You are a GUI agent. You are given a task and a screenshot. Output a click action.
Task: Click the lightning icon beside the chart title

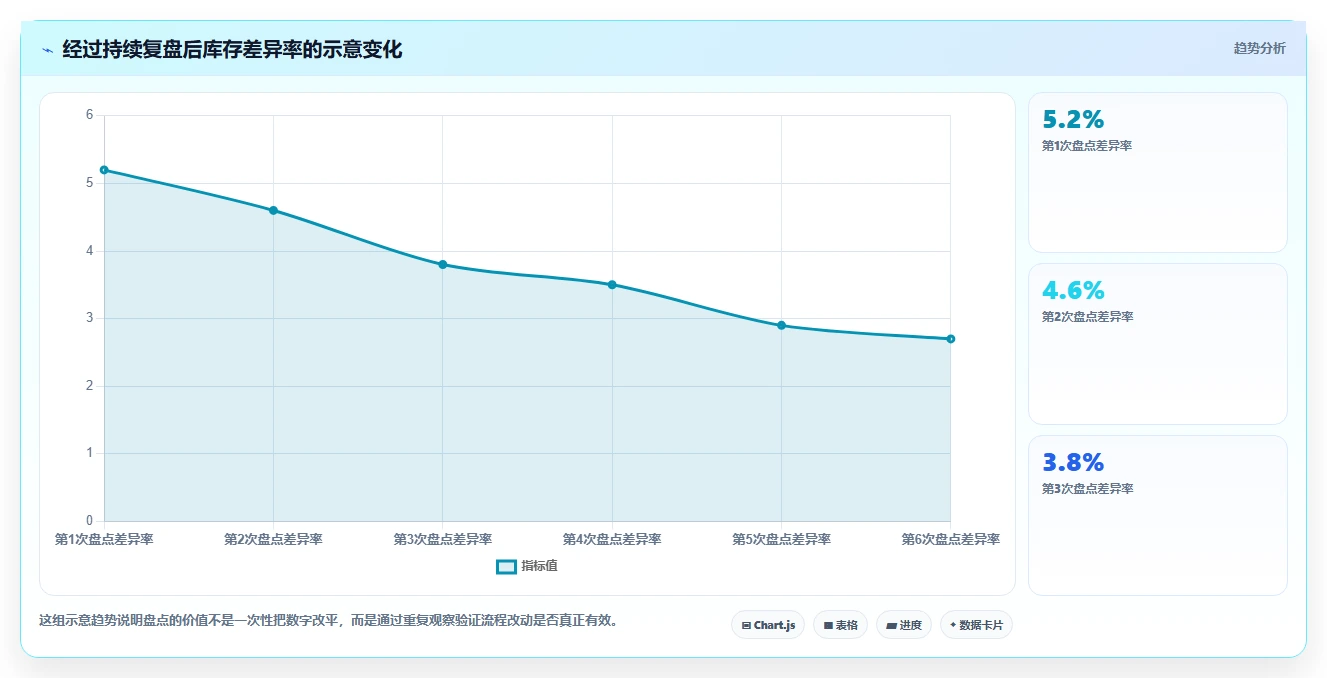47,50
